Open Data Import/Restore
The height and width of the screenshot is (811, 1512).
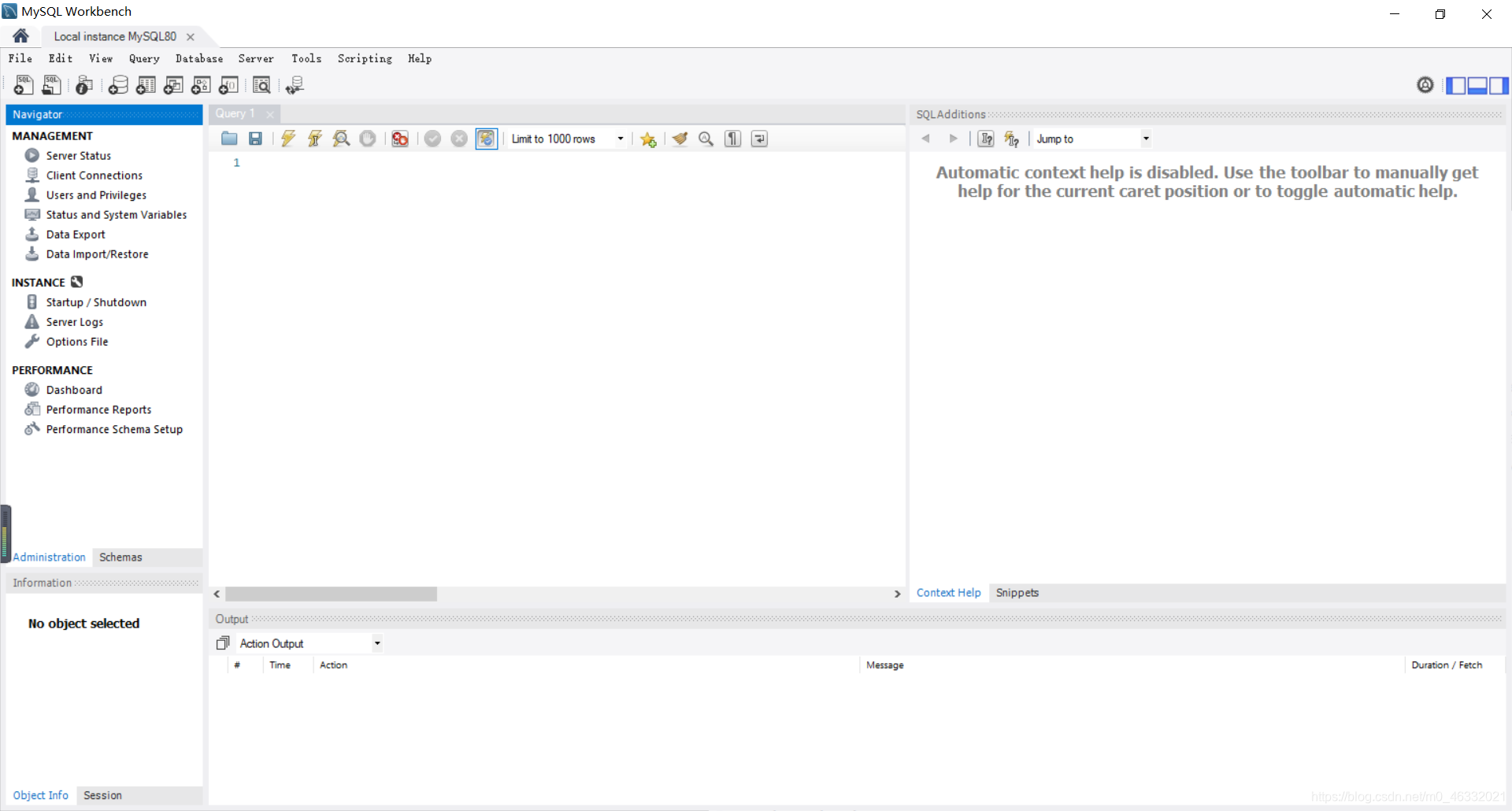[97, 254]
